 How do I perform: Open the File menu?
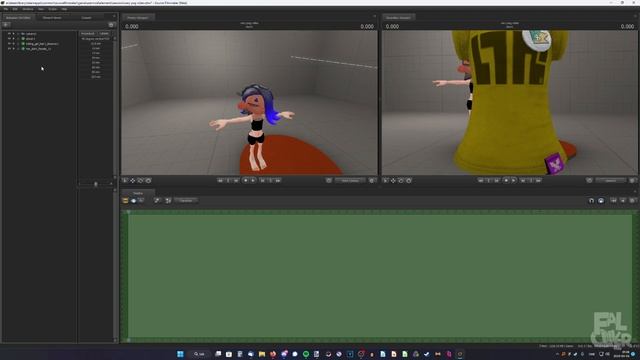pyautogui.click(x=6, y=9)
